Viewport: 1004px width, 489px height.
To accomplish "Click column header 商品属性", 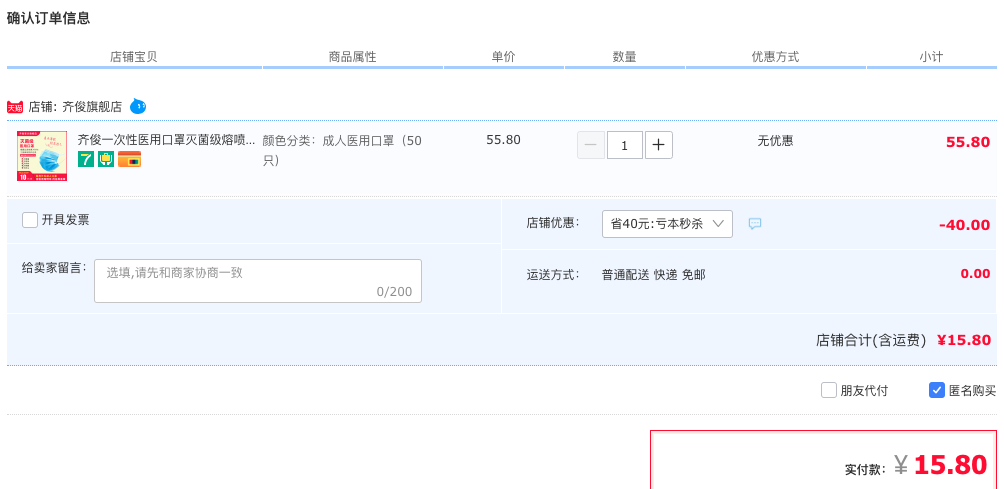I will [x=352, y=56].
